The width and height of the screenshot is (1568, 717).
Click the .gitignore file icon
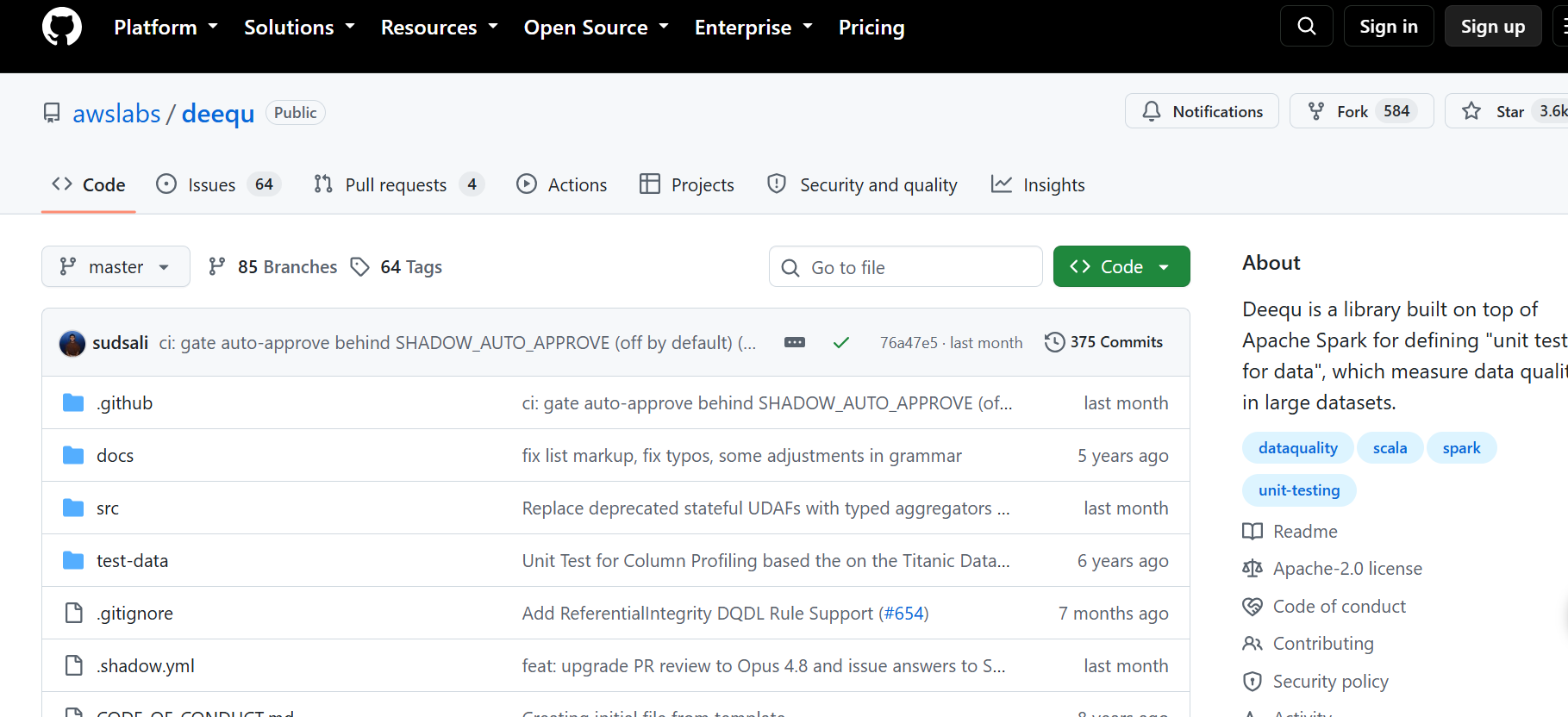74,614
